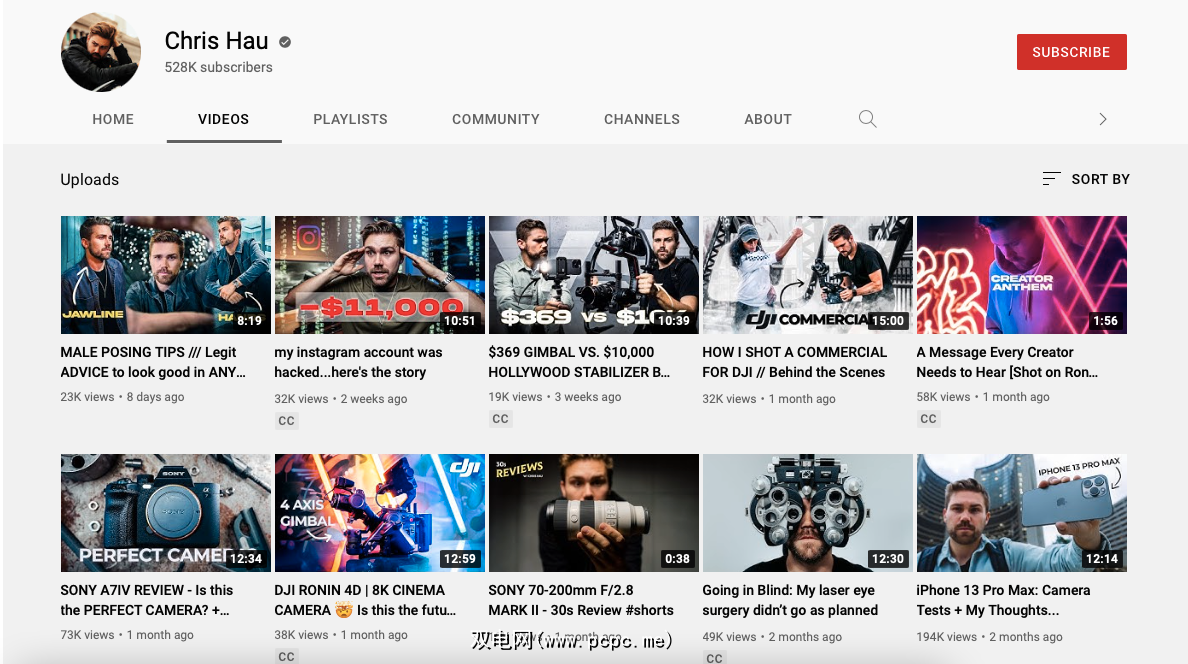Screen dimensions: 1188x664
Task: Open 'SONY A7IV REVIEW' video title
Action: click(x=147, y=600)
